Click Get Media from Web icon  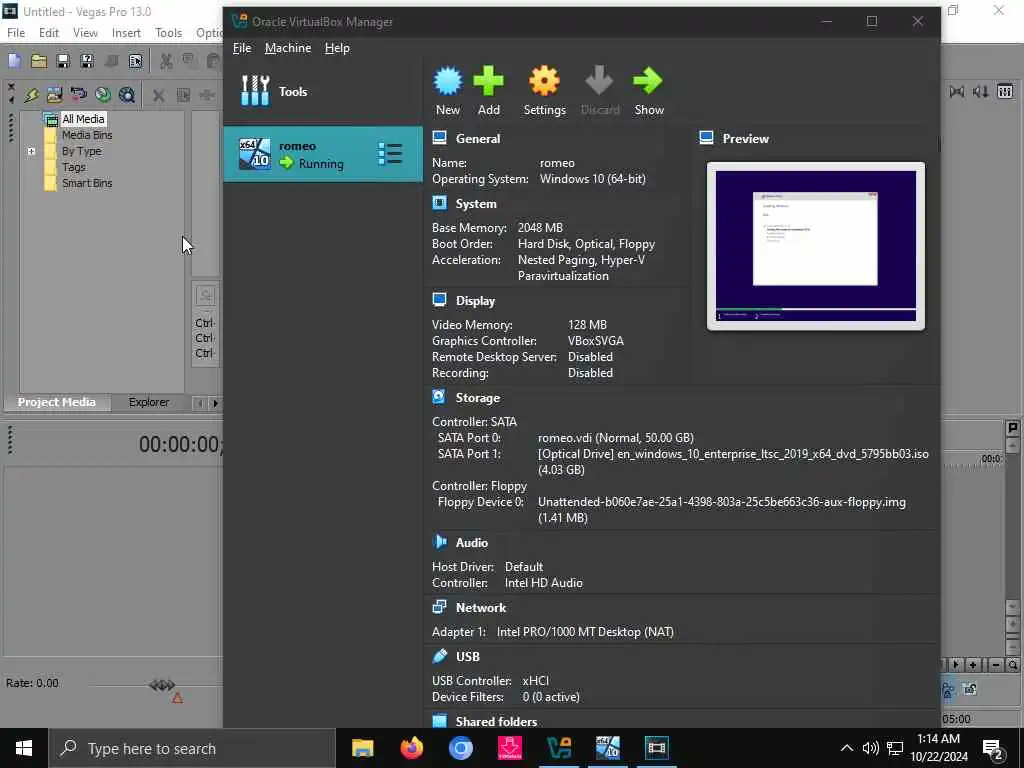(127, 95)
